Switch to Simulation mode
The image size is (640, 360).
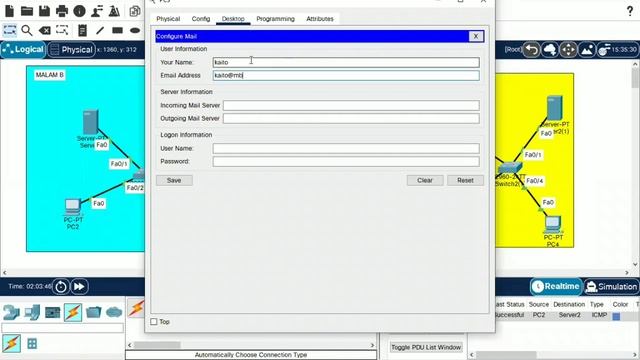pos(611,287)
